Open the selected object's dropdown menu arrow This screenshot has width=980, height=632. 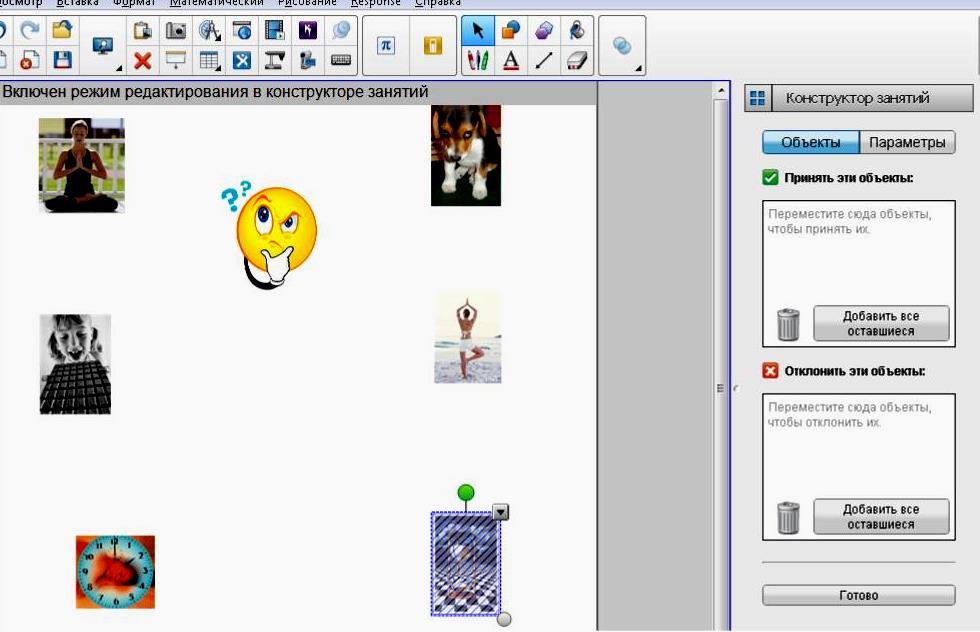click(x=501, y=512)
